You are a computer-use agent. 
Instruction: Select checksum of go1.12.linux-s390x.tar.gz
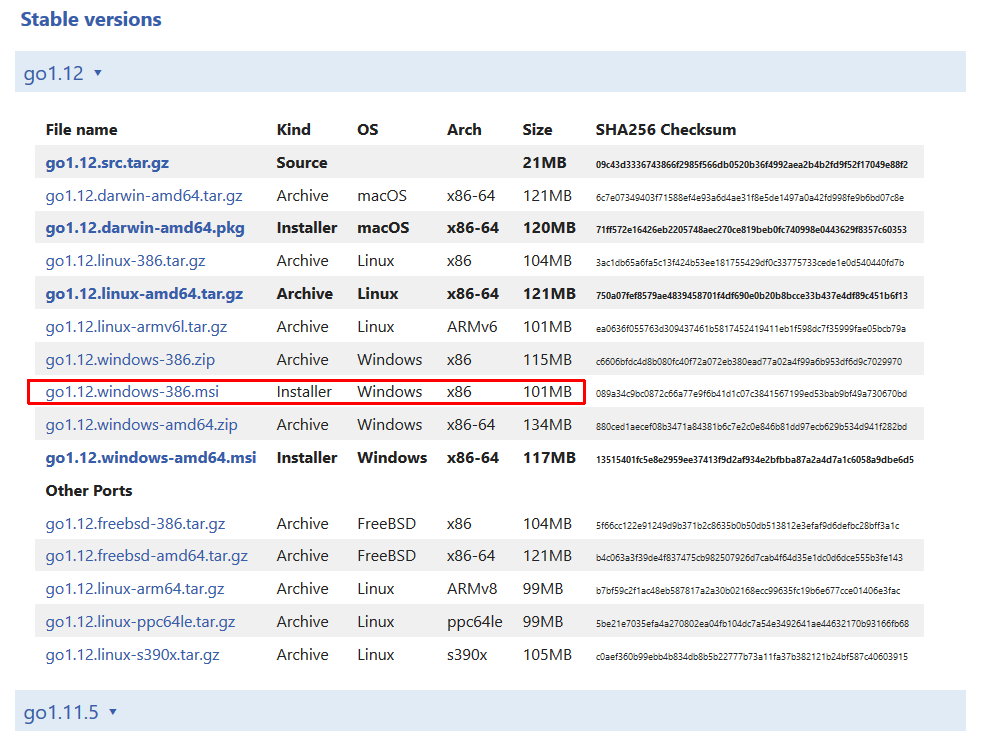coord(752,657)
